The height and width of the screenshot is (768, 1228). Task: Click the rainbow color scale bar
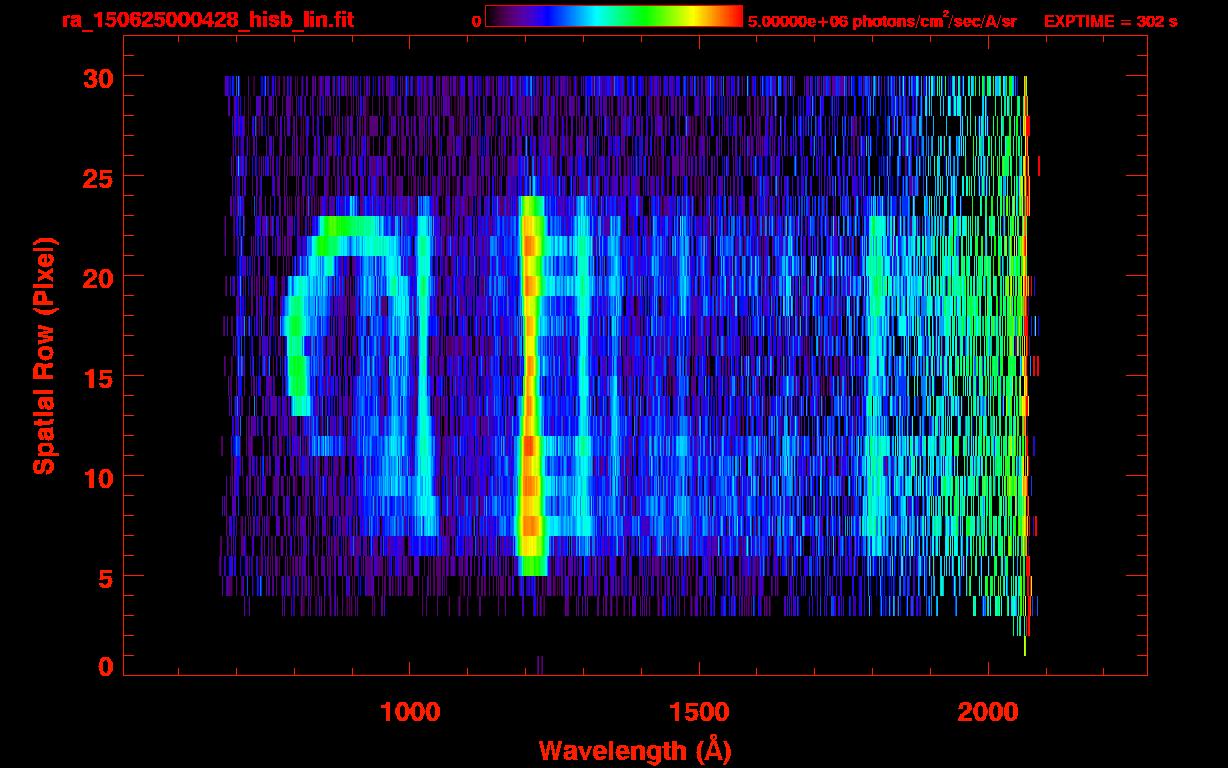[614, 16]
